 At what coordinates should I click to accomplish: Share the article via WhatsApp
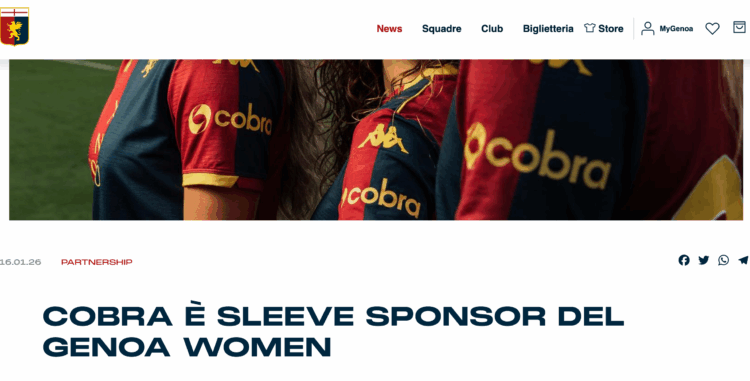[x=723, y=260]
